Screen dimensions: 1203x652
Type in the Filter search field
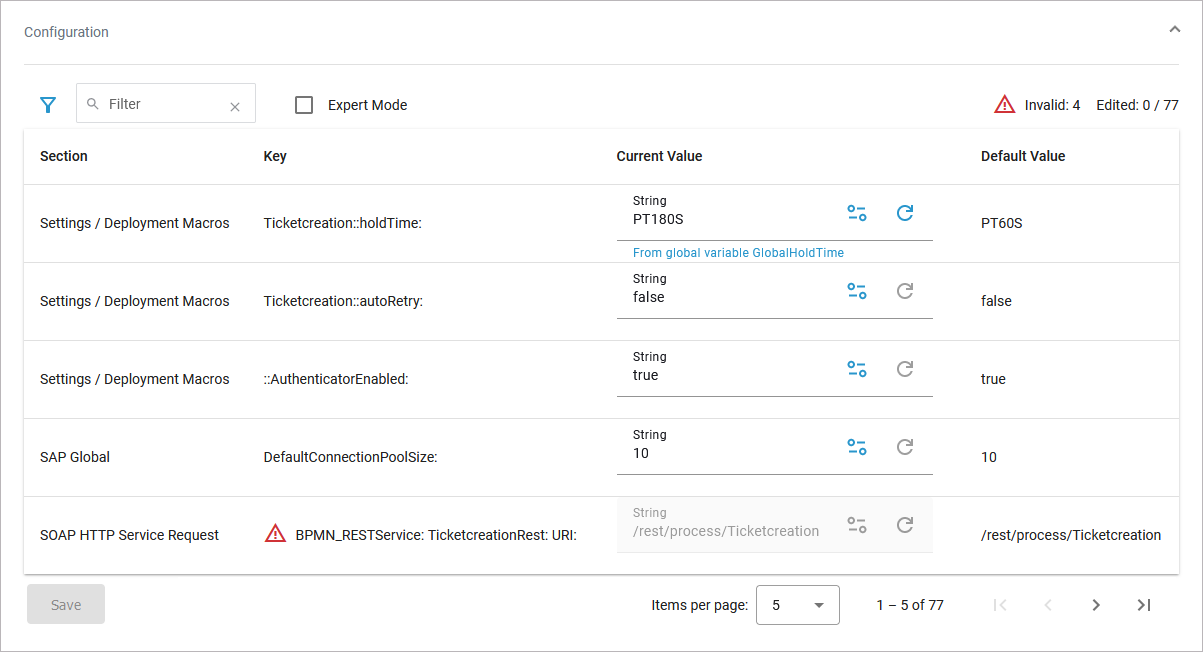point(160,104)
